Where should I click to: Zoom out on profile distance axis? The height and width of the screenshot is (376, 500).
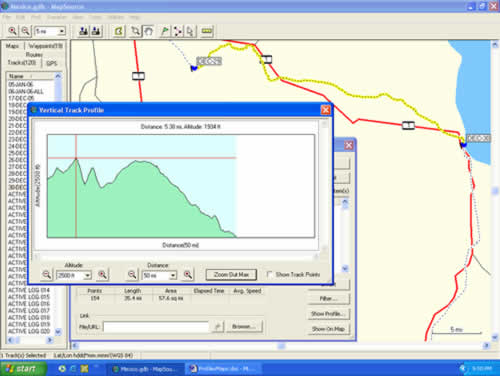coord(132,275)
